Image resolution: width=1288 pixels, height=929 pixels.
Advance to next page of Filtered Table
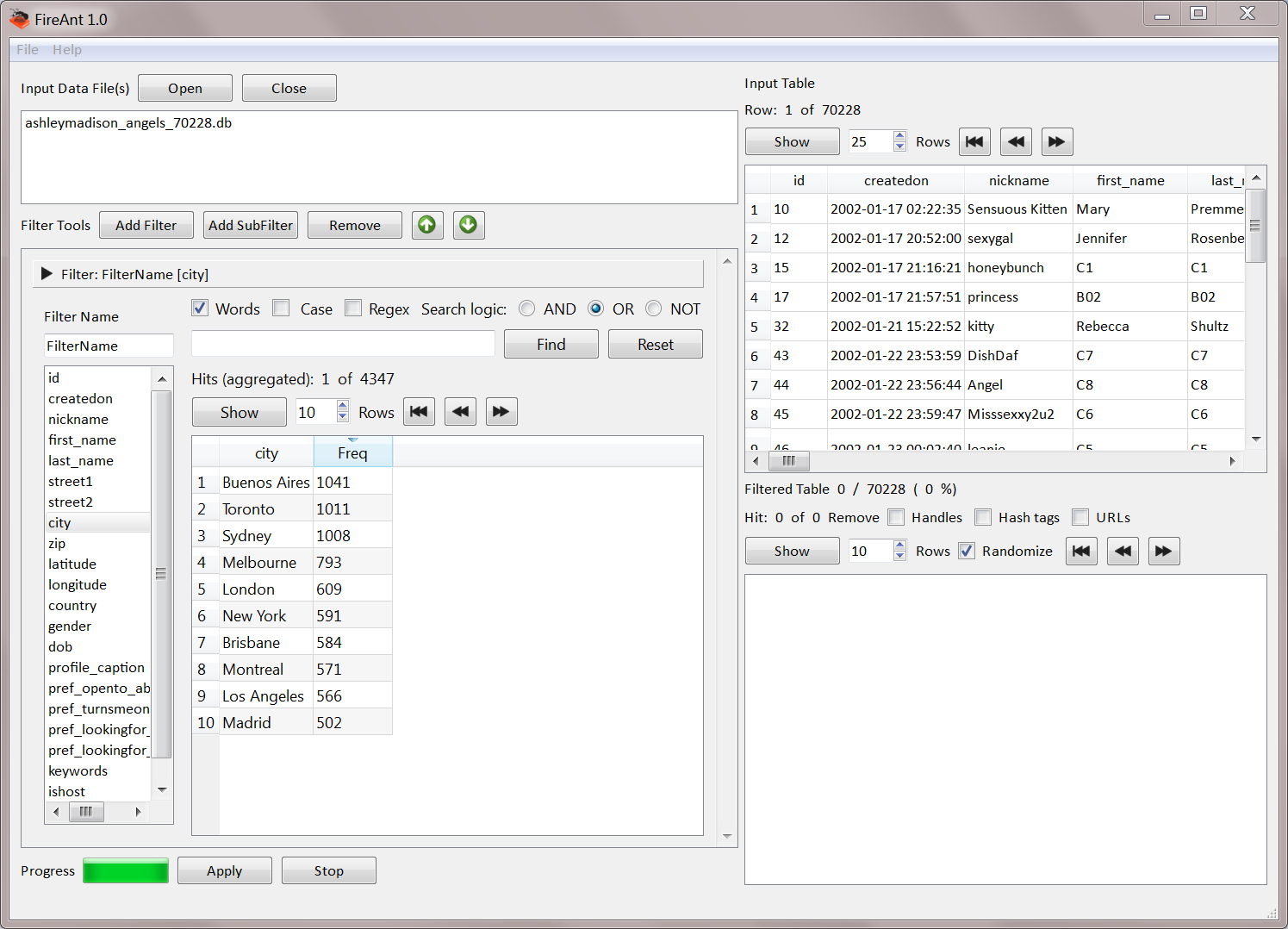[1163, 552]
